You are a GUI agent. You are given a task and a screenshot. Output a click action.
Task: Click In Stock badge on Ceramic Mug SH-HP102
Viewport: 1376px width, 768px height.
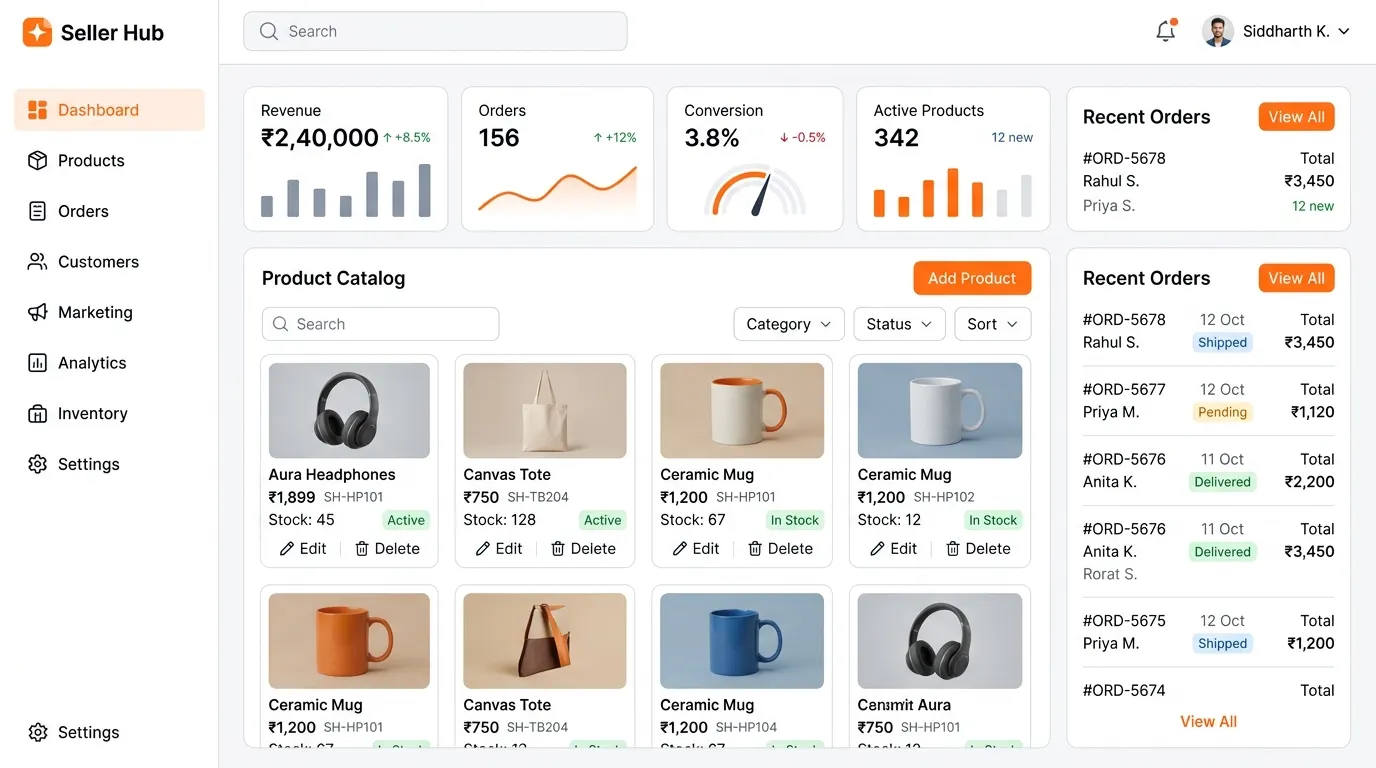point(993,520)
